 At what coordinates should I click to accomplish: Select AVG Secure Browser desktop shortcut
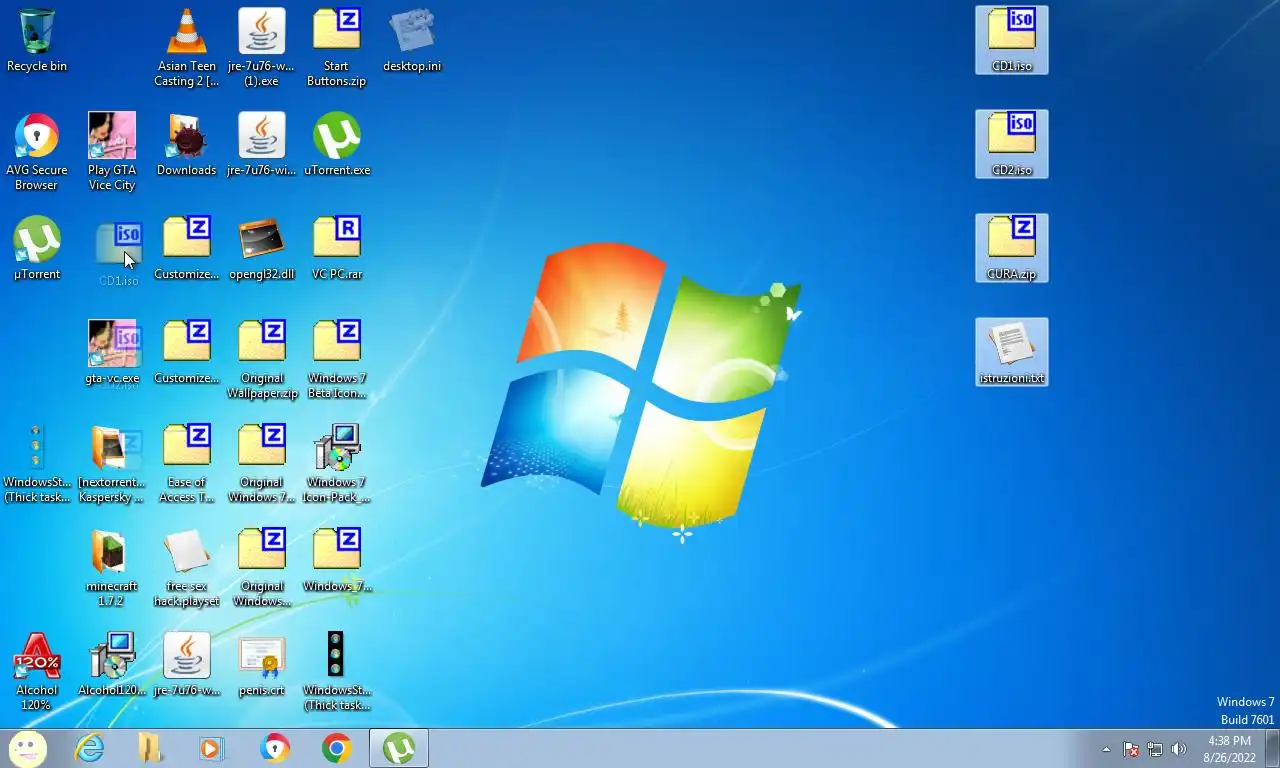point(37,151)
